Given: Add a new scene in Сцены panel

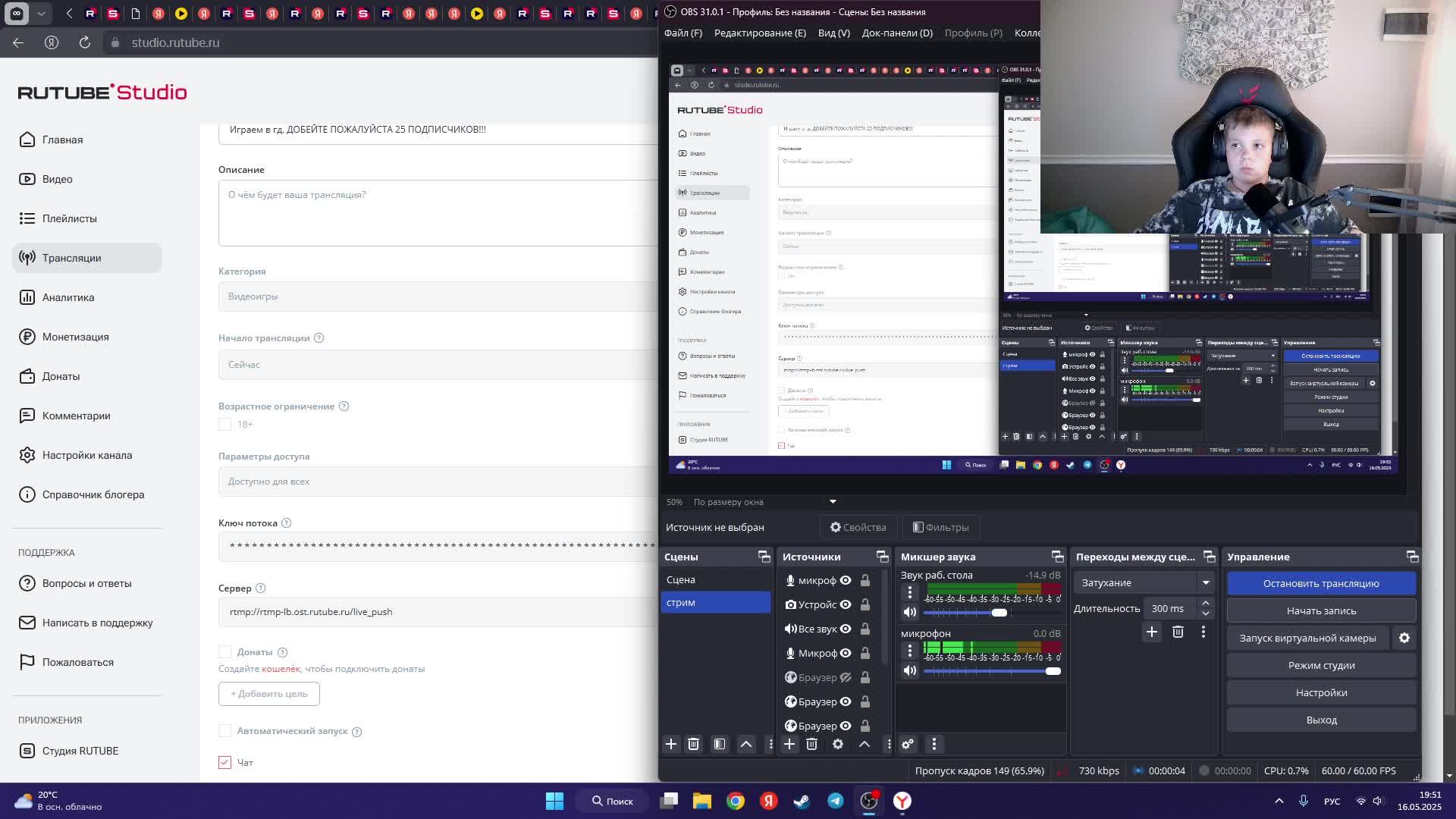Looking at the screenshot, I should click(x=671, y=745).
